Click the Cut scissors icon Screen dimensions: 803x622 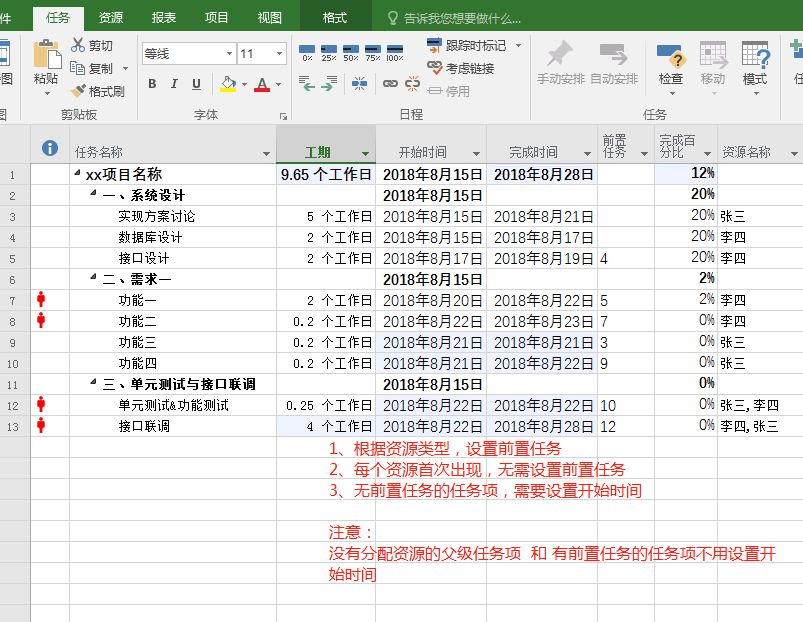(78, 45)
